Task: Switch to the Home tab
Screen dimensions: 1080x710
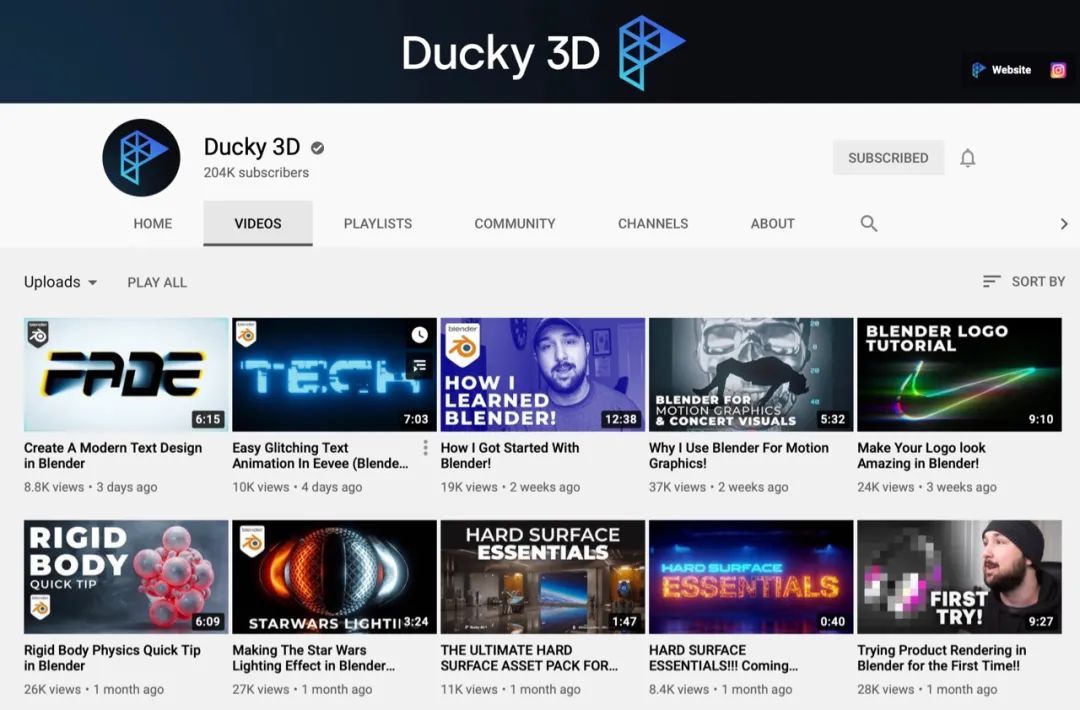Action: pyautogui.click(x=153, y=224)
